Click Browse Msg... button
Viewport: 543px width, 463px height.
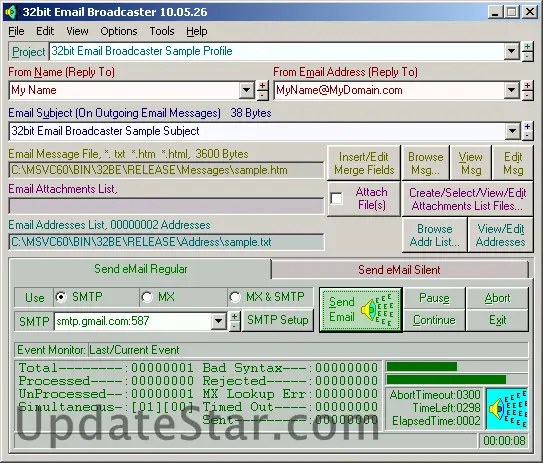[x=426, y=163]
